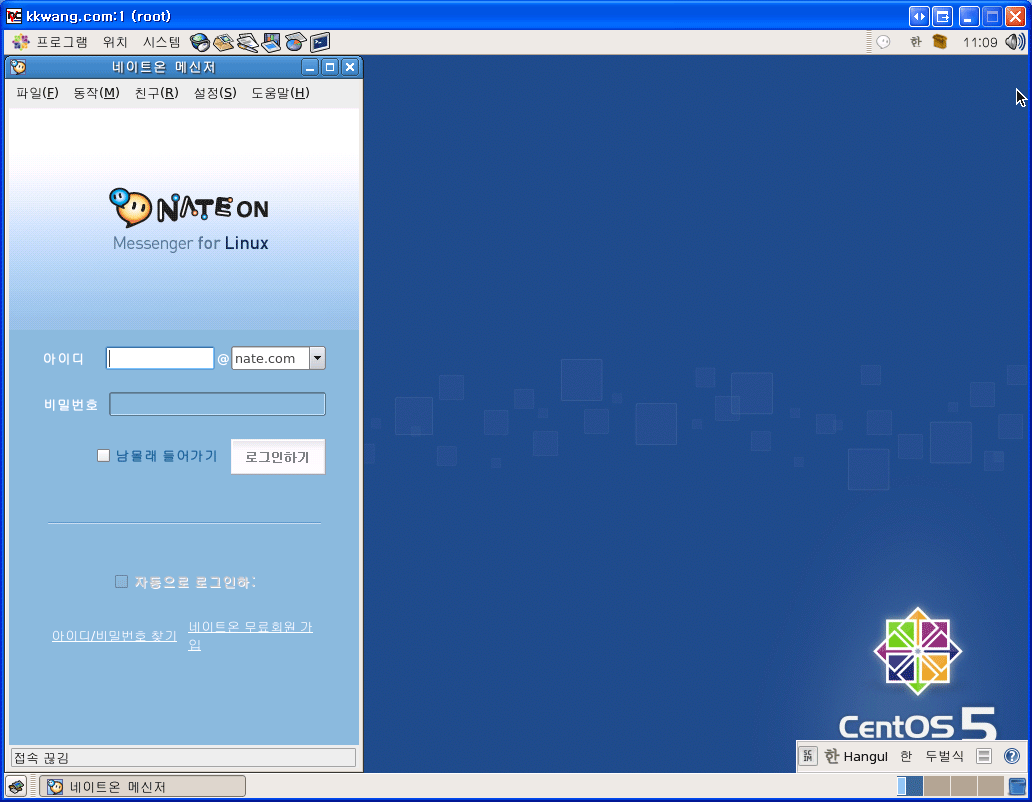Click the left-right arrows button in kkwang.com title bar
Image resolution: width=1032 pixels, height=802 pixels.
(919, 16)
